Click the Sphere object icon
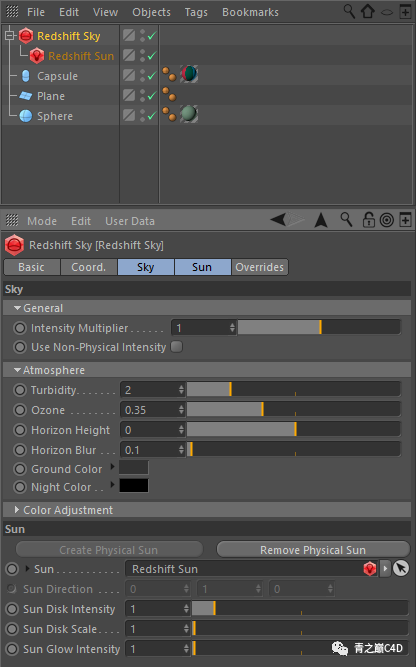The width and height of the screenshot is (416, 667). coord(26,116)
